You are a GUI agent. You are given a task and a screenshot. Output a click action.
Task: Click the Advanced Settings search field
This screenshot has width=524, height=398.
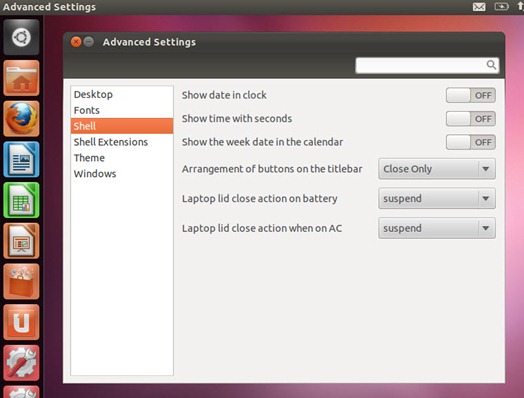pos(427,65)
